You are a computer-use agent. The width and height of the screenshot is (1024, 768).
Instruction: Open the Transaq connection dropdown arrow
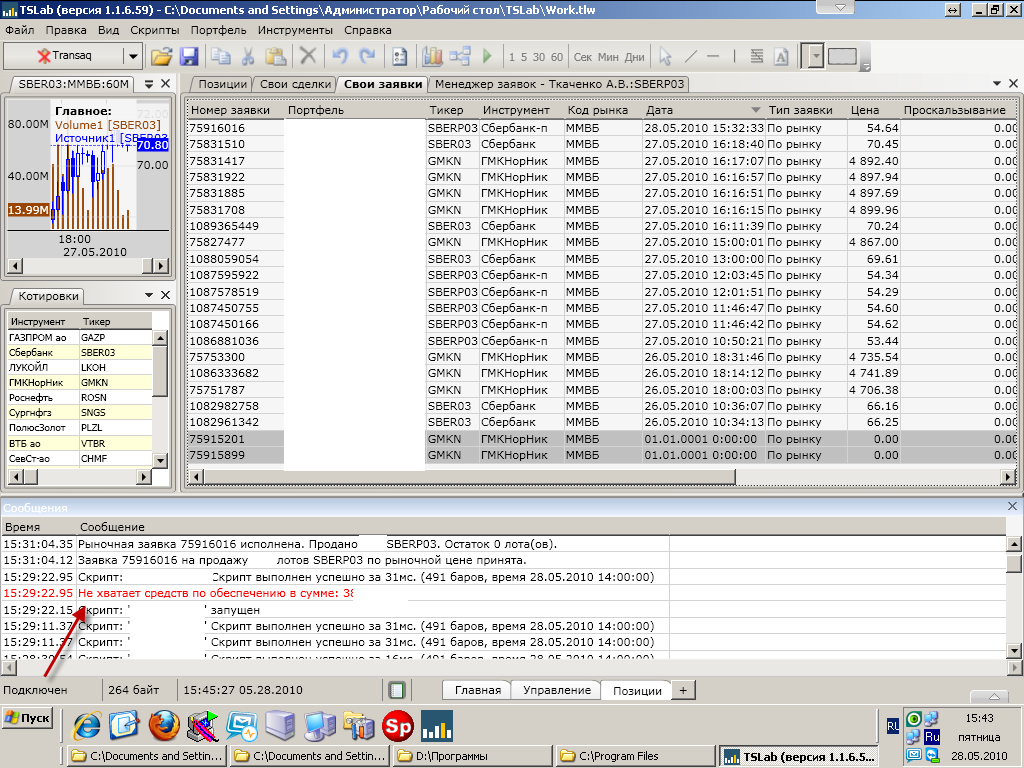click(x=133, y=56)
